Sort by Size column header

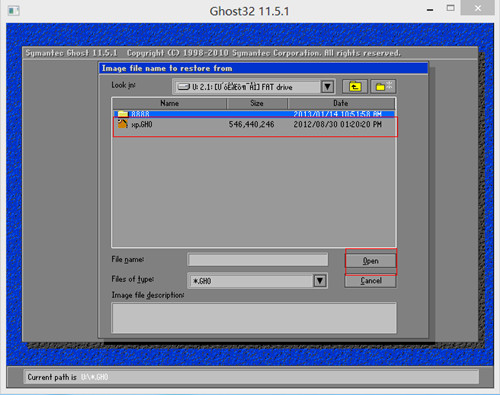(257, 103)
